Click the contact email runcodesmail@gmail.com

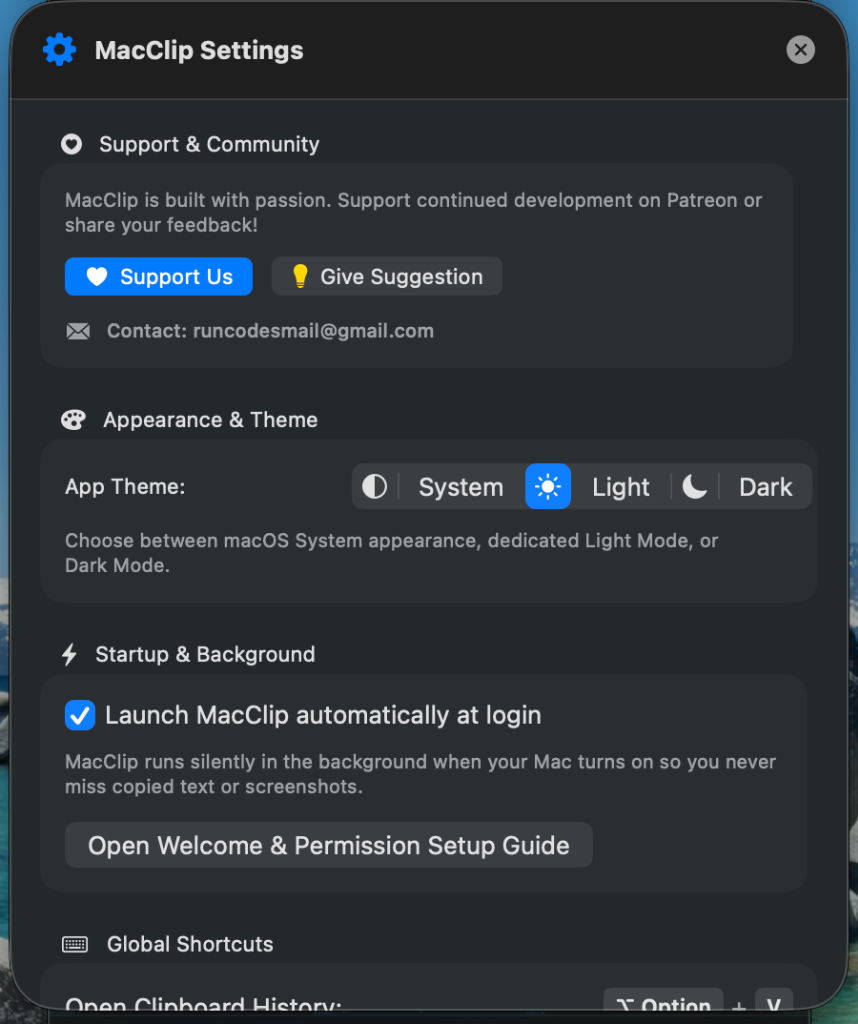pyautogui.click(x=313, y=331)
